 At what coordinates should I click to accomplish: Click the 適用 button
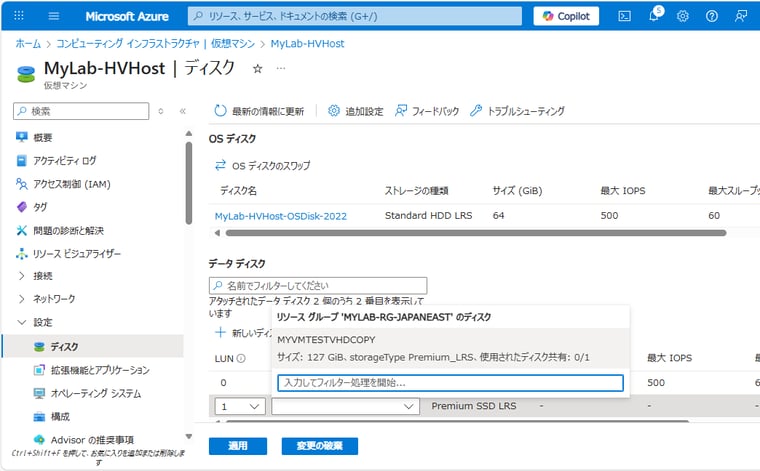pos(238,446)
